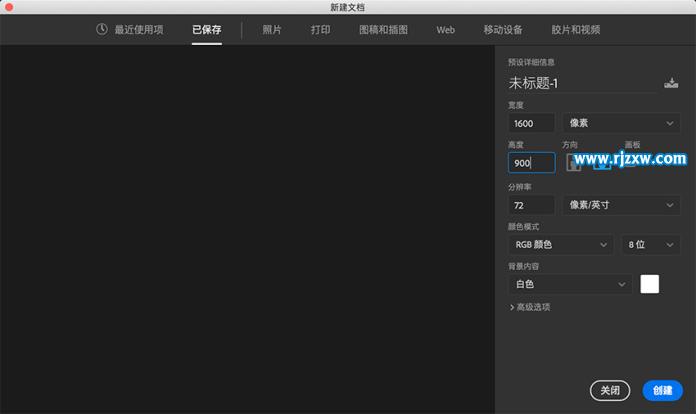Image resolution: width=696 pixels, height=414 pixels.
Task: Open the 胶片和视频 presets tab
Action: coord(576,30)
